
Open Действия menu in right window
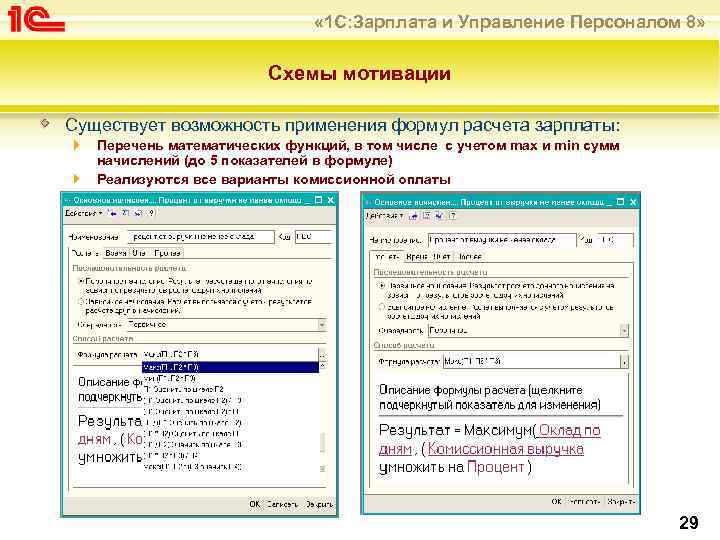click(384, 215)
